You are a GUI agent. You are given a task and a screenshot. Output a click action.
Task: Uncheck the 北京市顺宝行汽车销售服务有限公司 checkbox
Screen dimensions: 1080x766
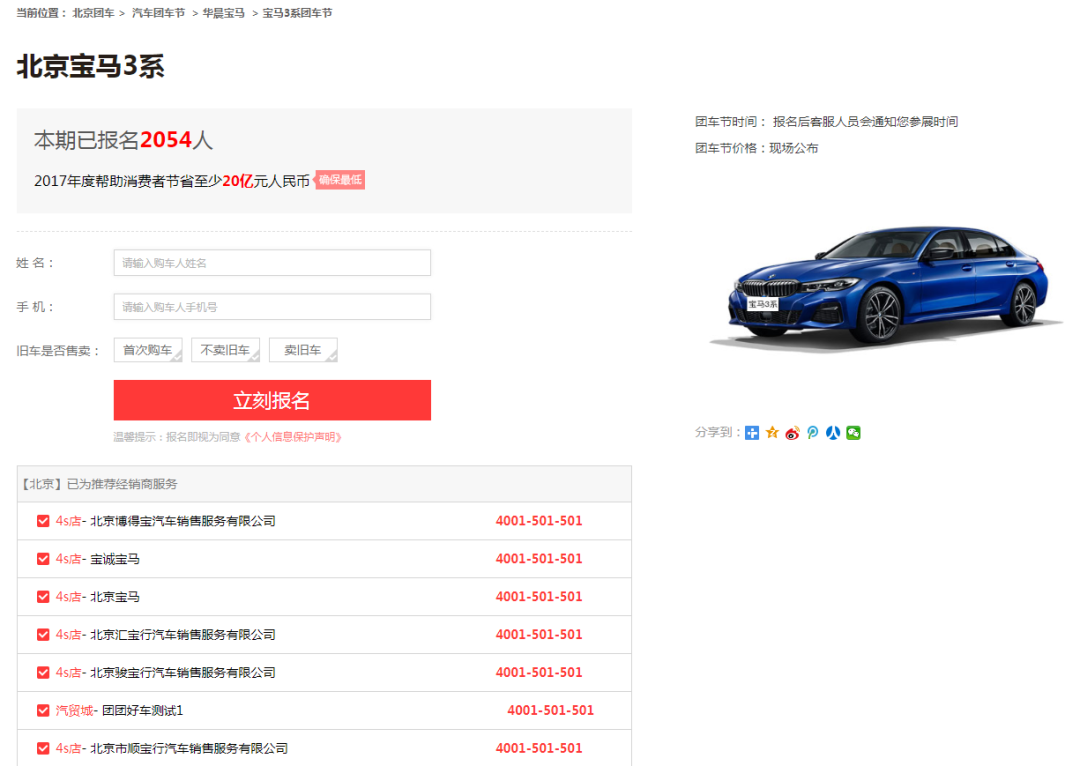point(43,749)
